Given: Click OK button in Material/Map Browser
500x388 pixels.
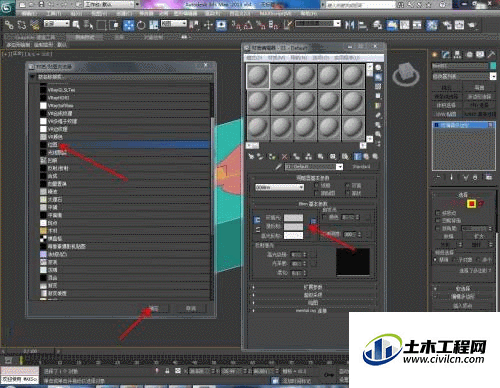Looking at the screenshot, I should [154, 309].
